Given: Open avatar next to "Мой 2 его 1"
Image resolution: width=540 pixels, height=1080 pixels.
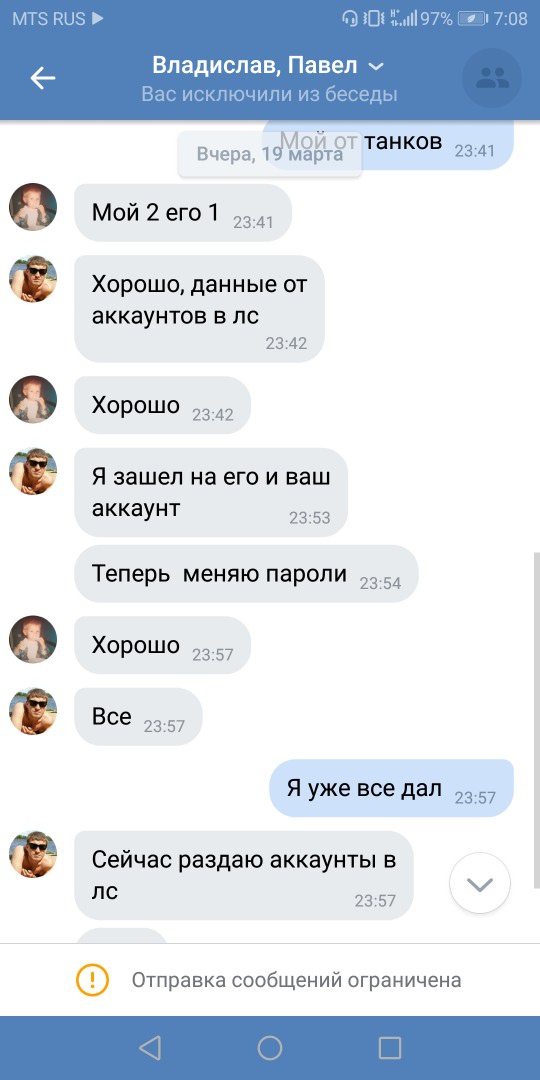Looking at the screenshot, I should click(33, 207).
